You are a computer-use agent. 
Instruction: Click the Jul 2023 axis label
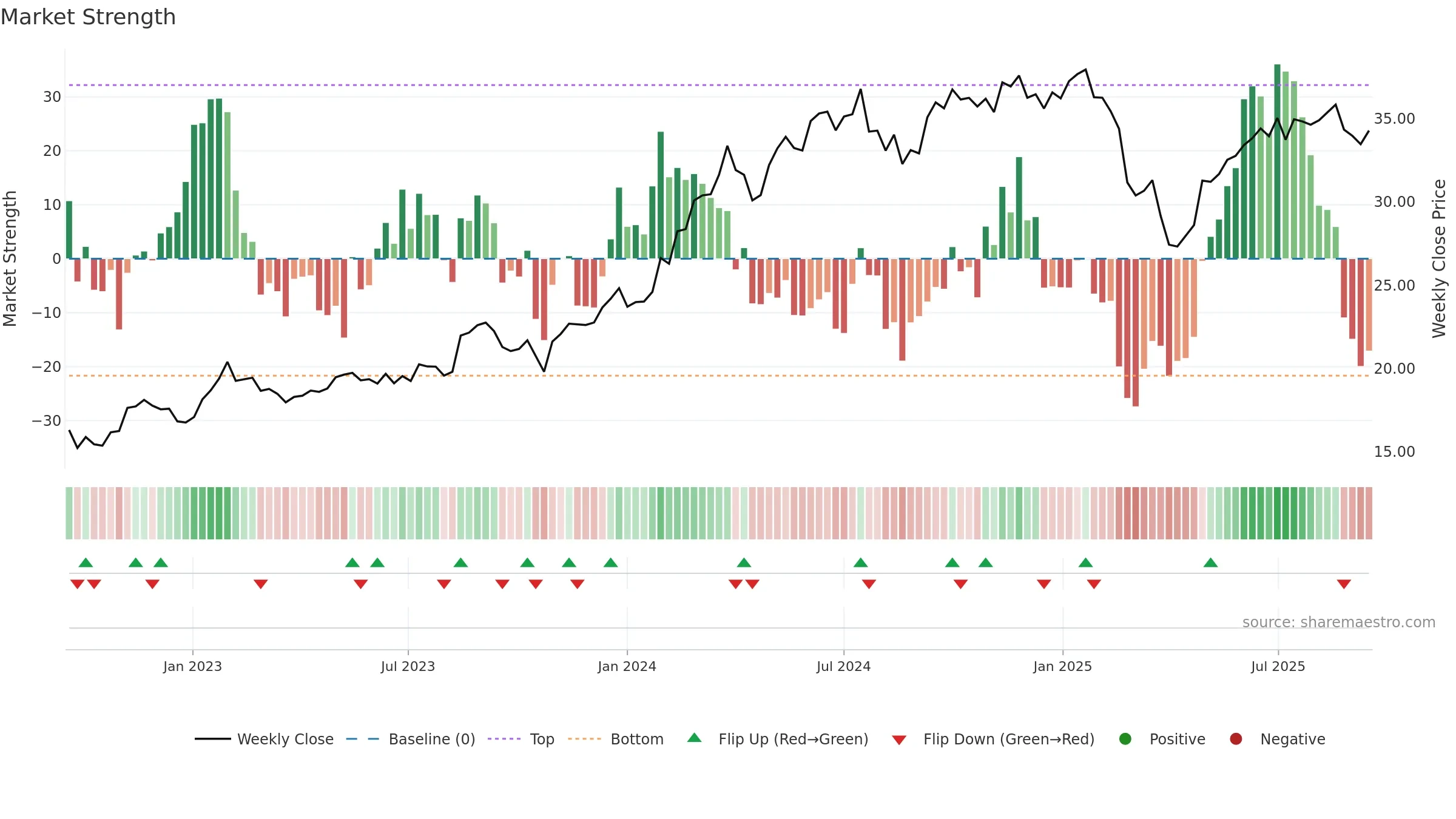408,667
